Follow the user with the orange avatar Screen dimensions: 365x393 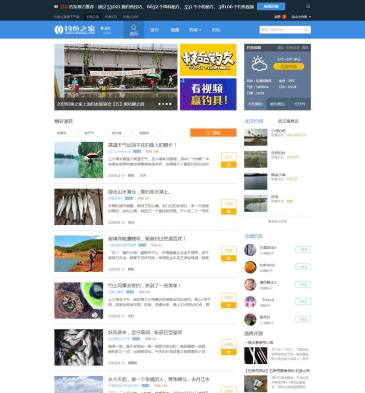tap(303, 267)
